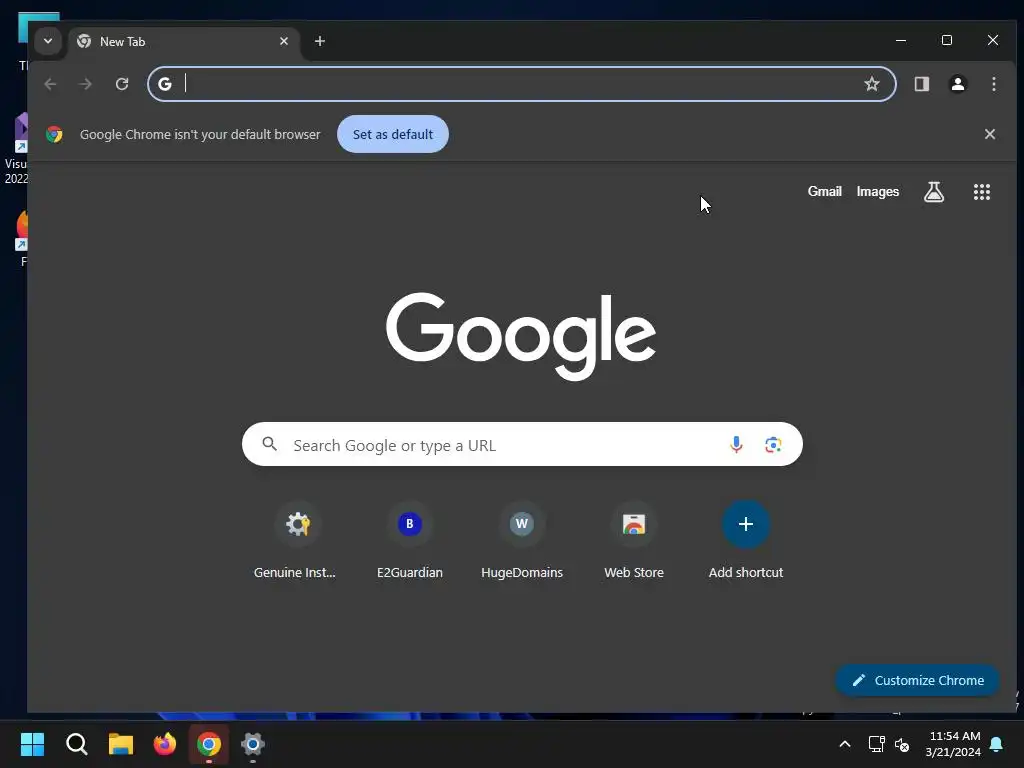This screenshot has height=768, width=1024.
Task: Open Windows taskbar search
Action: point(76,744)
